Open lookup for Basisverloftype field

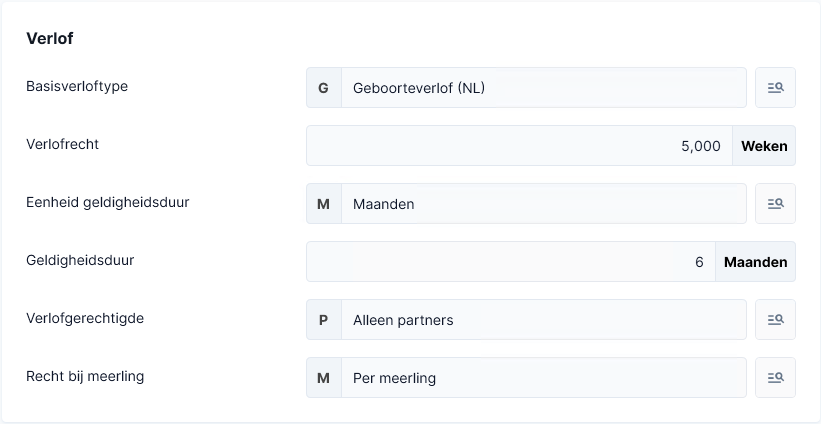[x=775, y=87]
